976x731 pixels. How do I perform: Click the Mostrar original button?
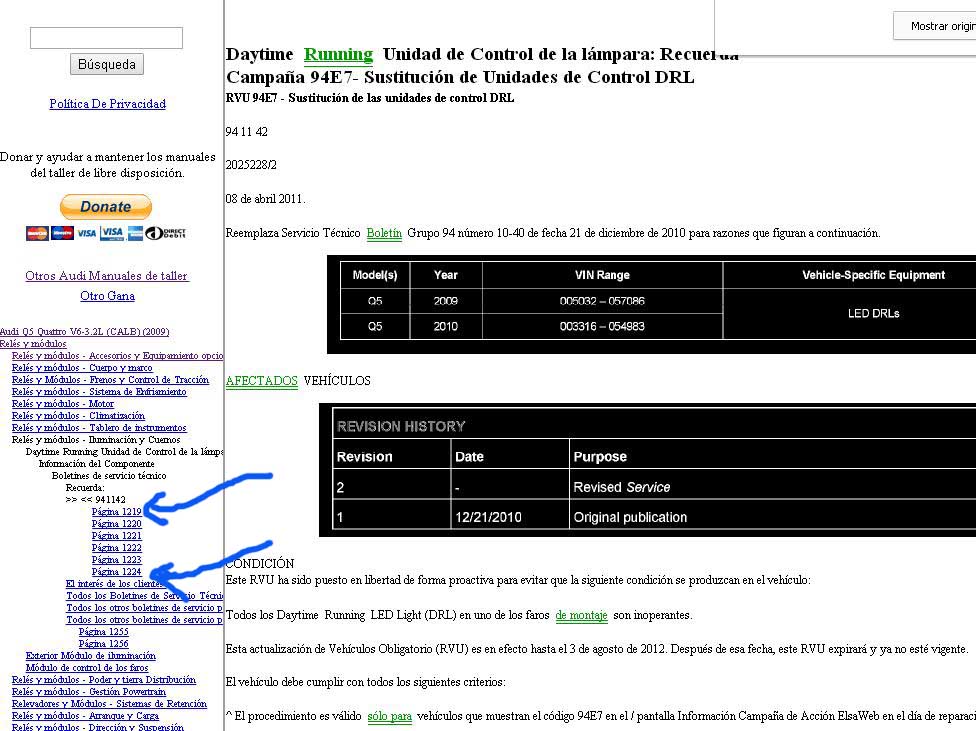pos(935,26)
